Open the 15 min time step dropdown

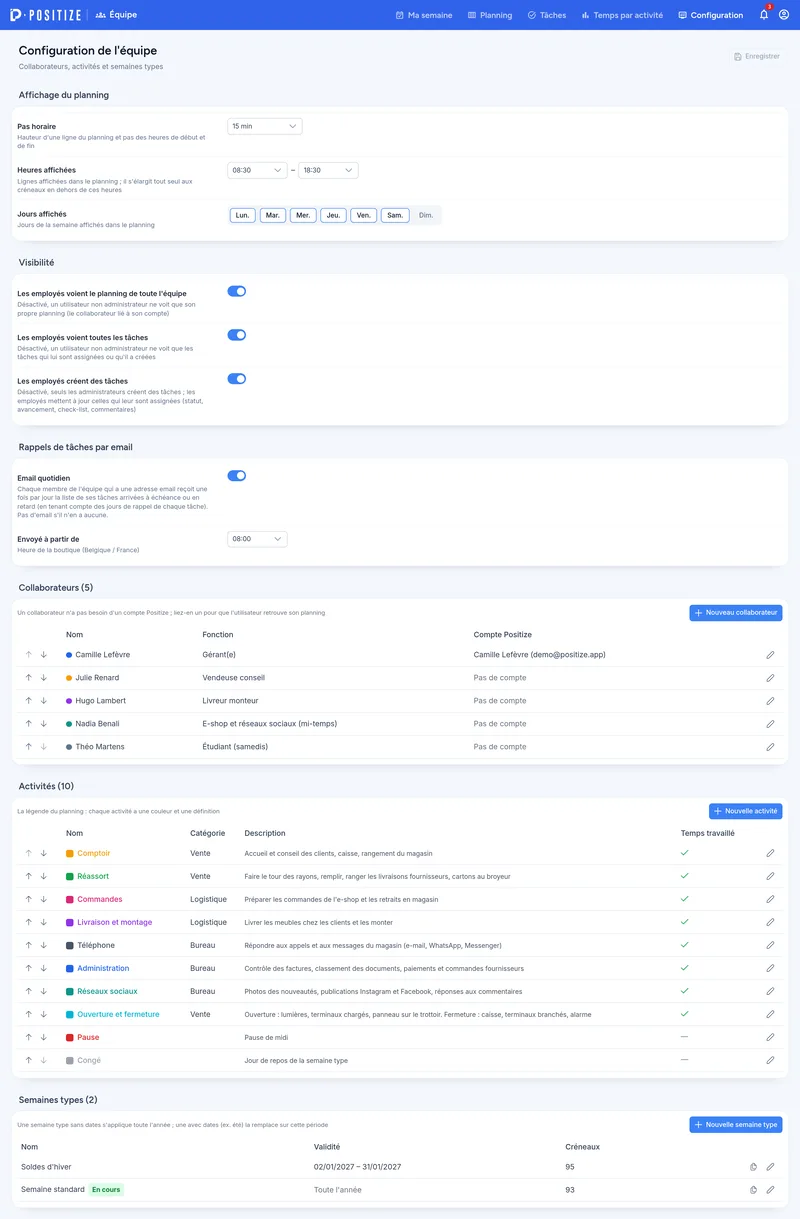[x=265, y=126]
